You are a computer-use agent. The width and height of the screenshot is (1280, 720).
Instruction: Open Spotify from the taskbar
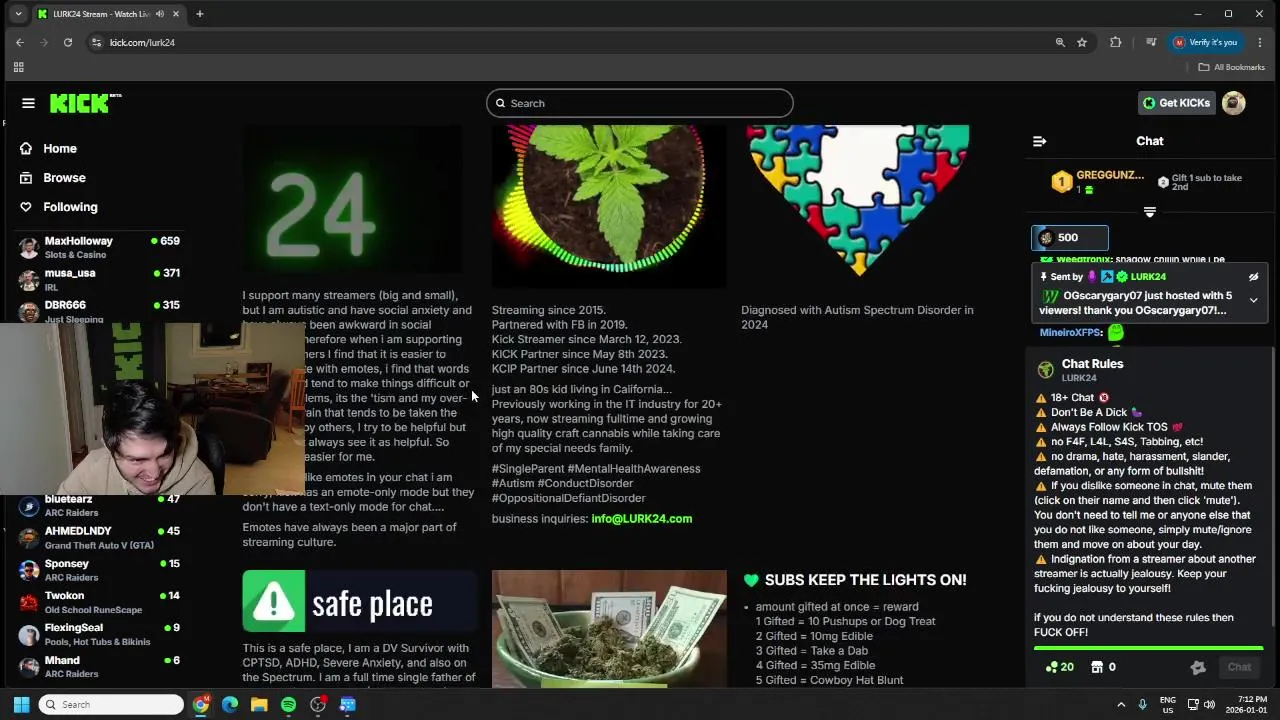pyautogui.click(x=288, y=705)
